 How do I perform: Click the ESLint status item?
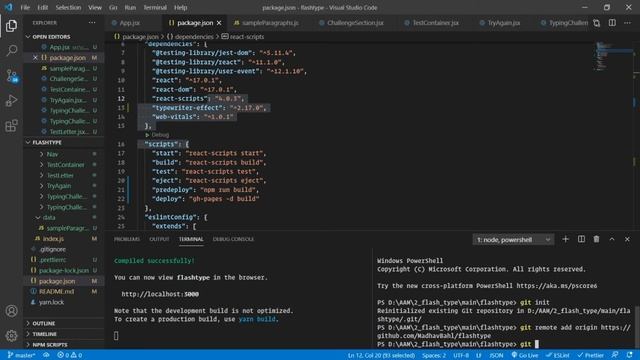[x=558, y=355]
